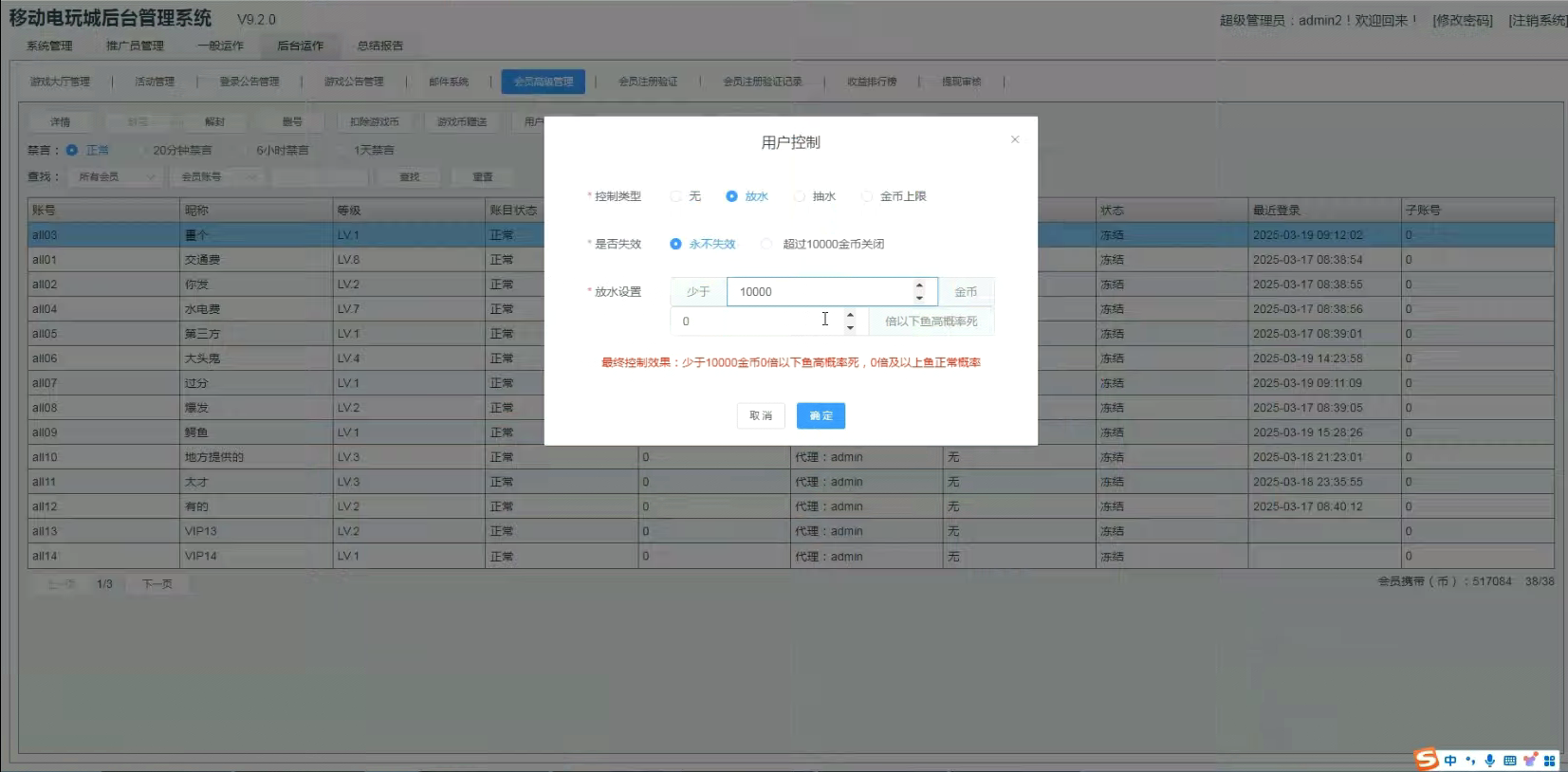Click into the multiplier input field showing 0
This screenshot has height=772, width=1568.
coord(749,322)
